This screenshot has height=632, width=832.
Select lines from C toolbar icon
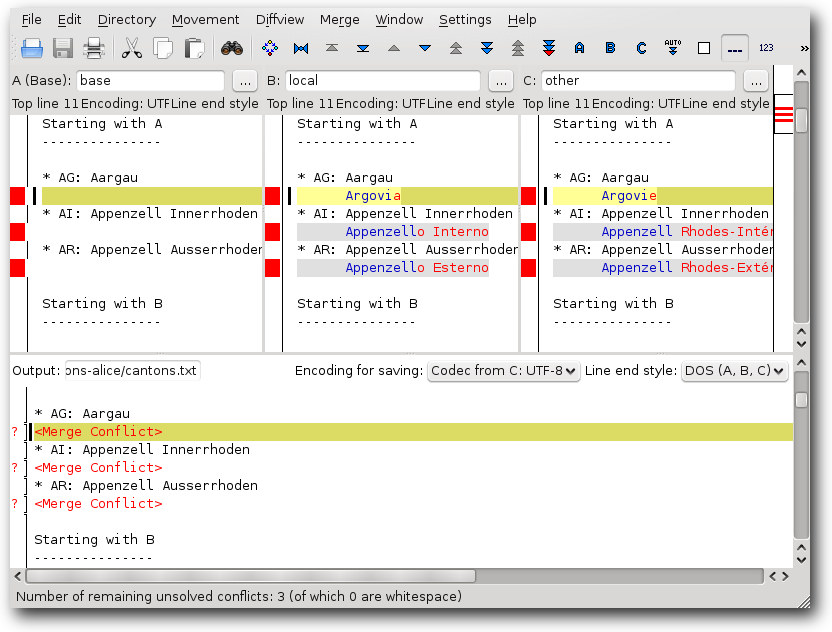pyautogui.click(x=642, y=48)
